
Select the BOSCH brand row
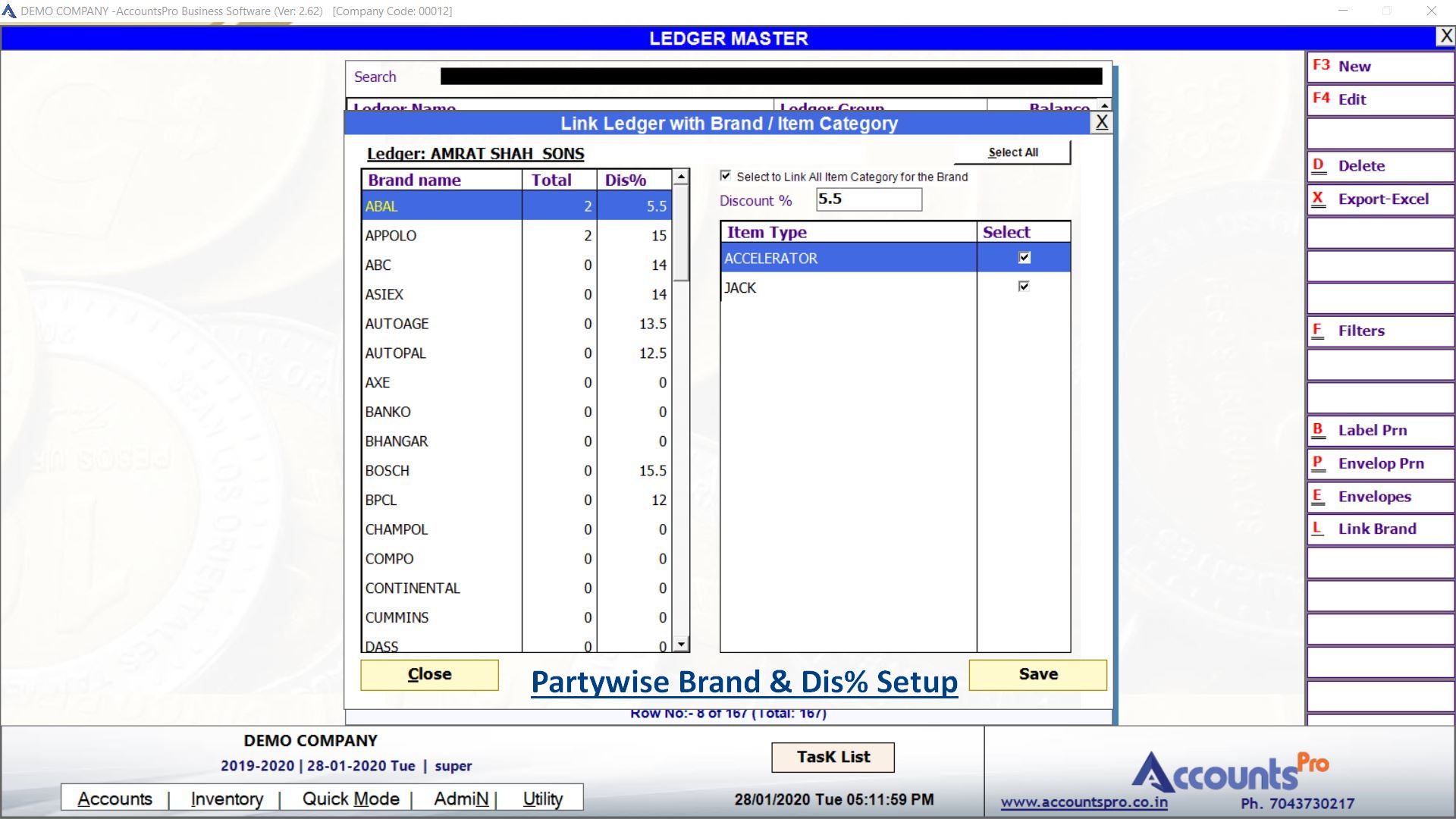pos(440,471)
